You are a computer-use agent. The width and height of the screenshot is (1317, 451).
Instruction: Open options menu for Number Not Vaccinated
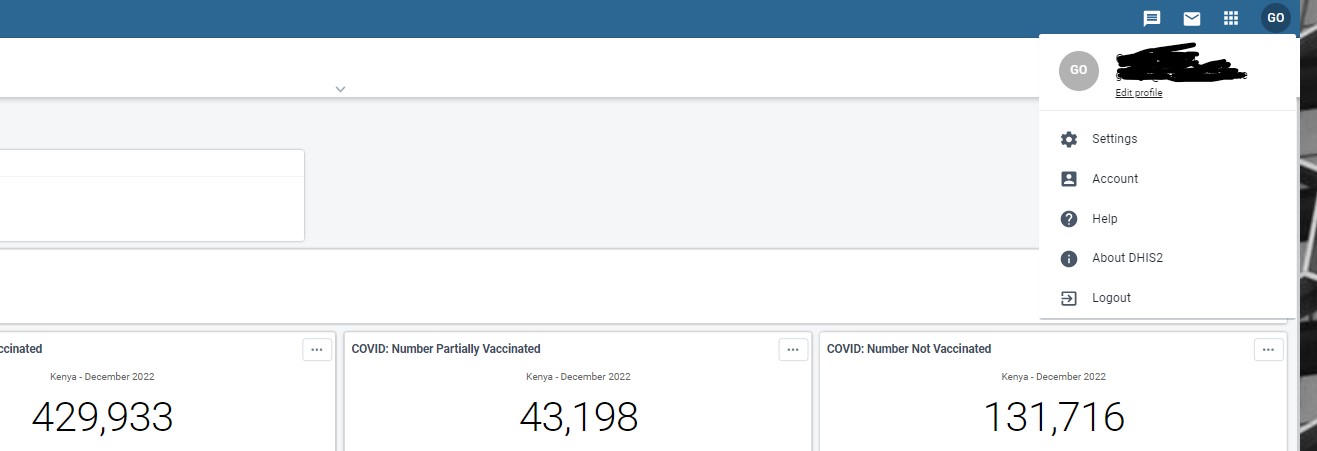(1267, 349)
